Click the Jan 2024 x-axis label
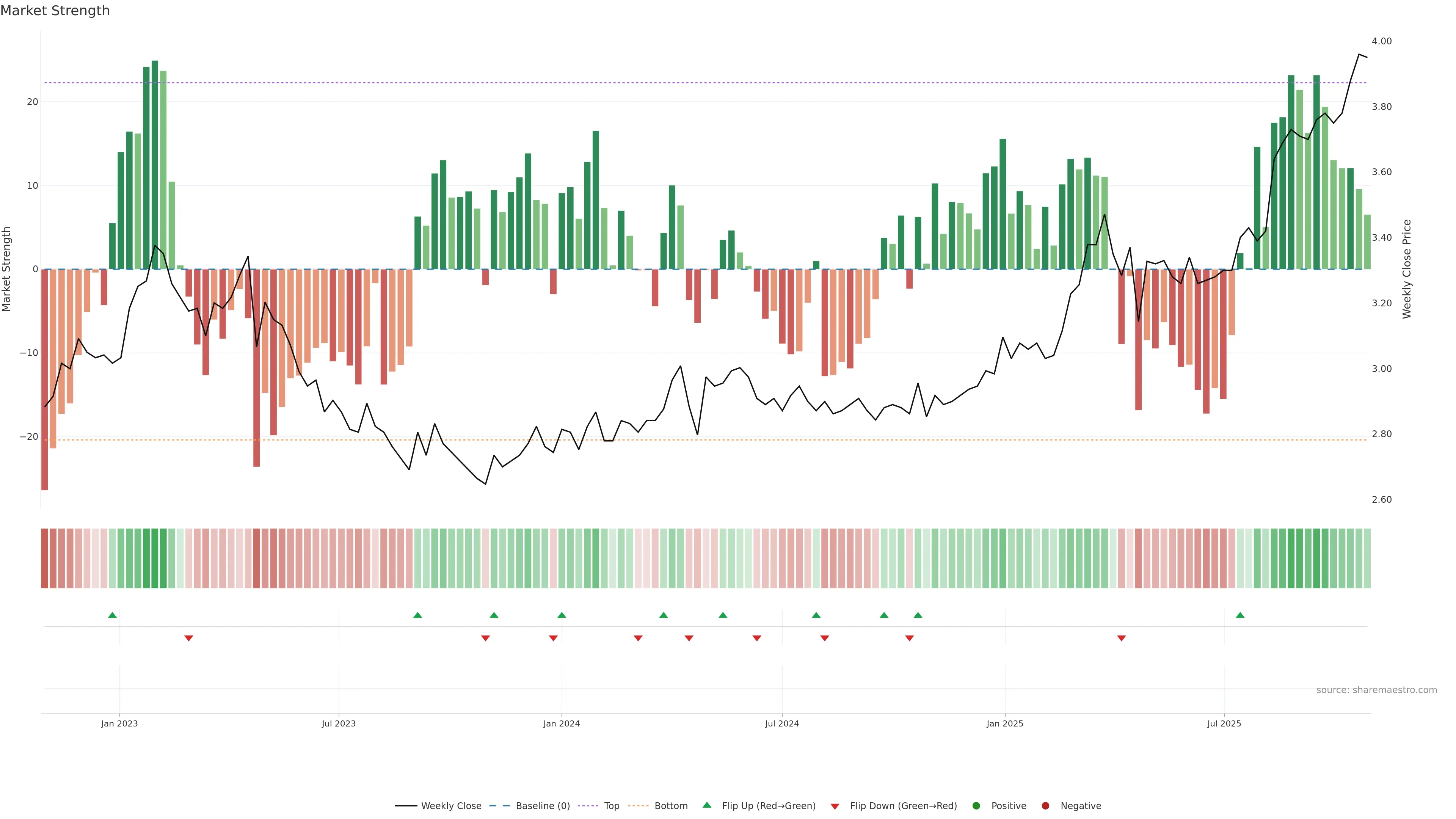 click(x=561, y=723)
